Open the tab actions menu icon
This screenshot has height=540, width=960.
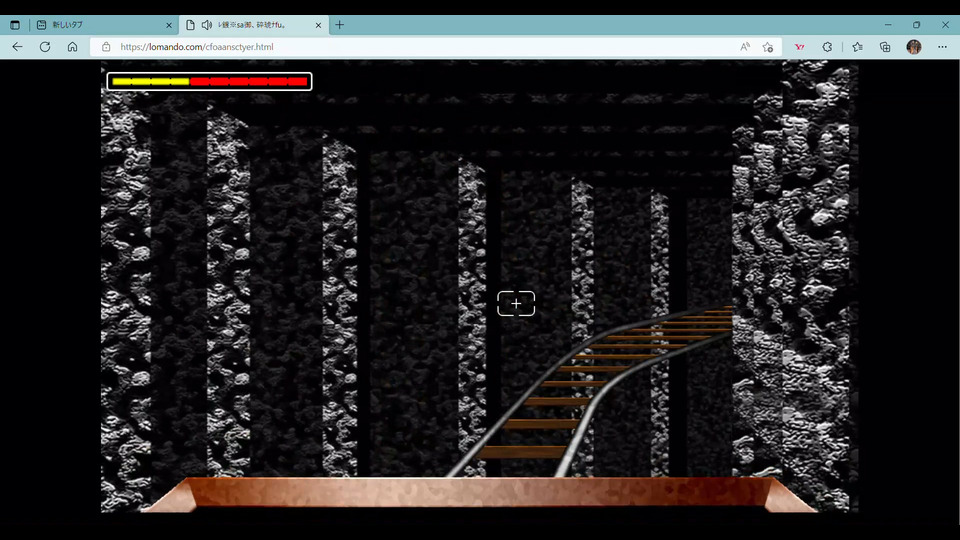tap(15, 25)
